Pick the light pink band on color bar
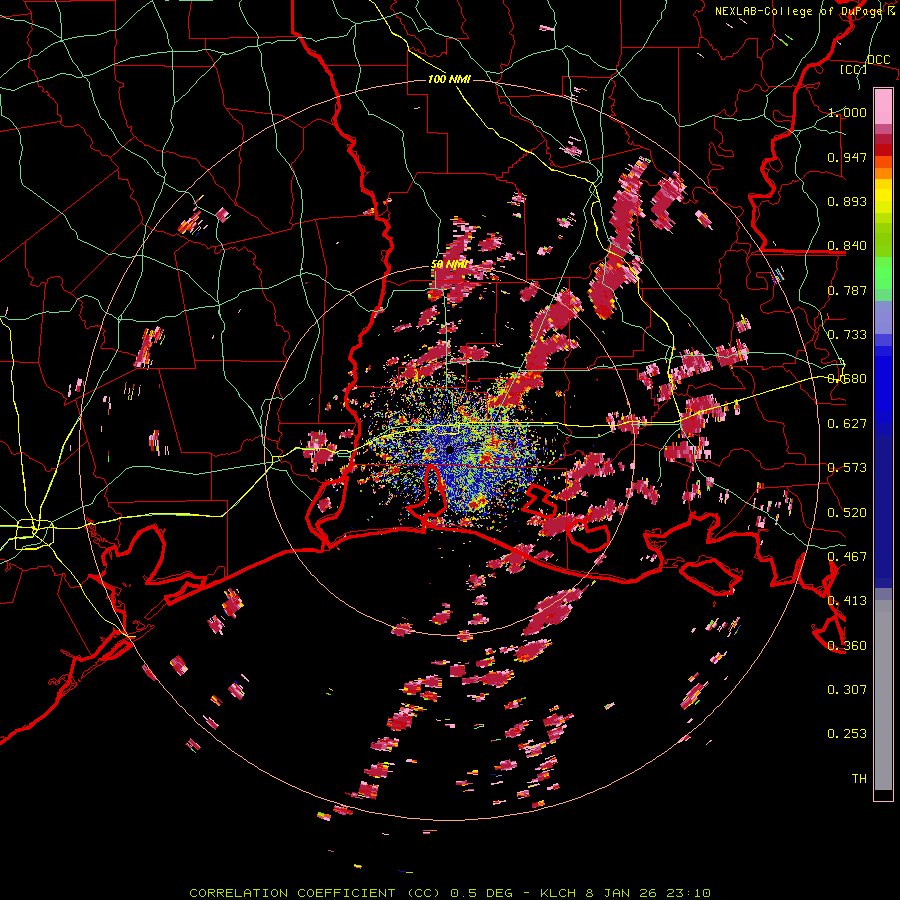The height and width of the screenshot is (900, 900). [x=883, y=107]
